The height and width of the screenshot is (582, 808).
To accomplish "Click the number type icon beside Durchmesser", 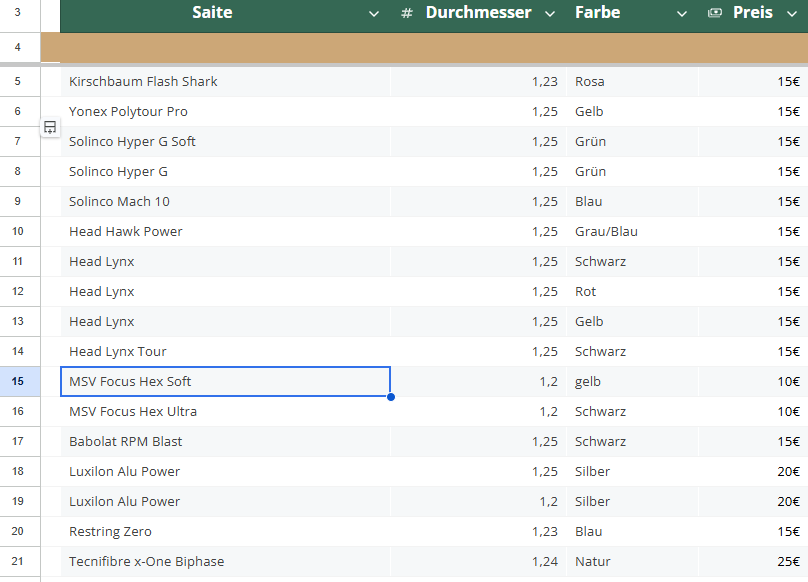I will point(406,13).
